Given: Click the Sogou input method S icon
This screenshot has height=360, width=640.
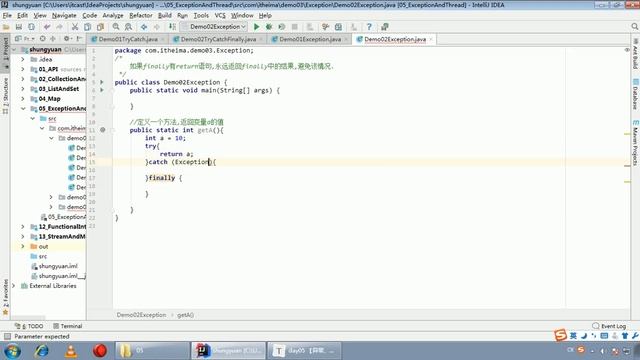Looking at the screenshot, I should [560, 336].
